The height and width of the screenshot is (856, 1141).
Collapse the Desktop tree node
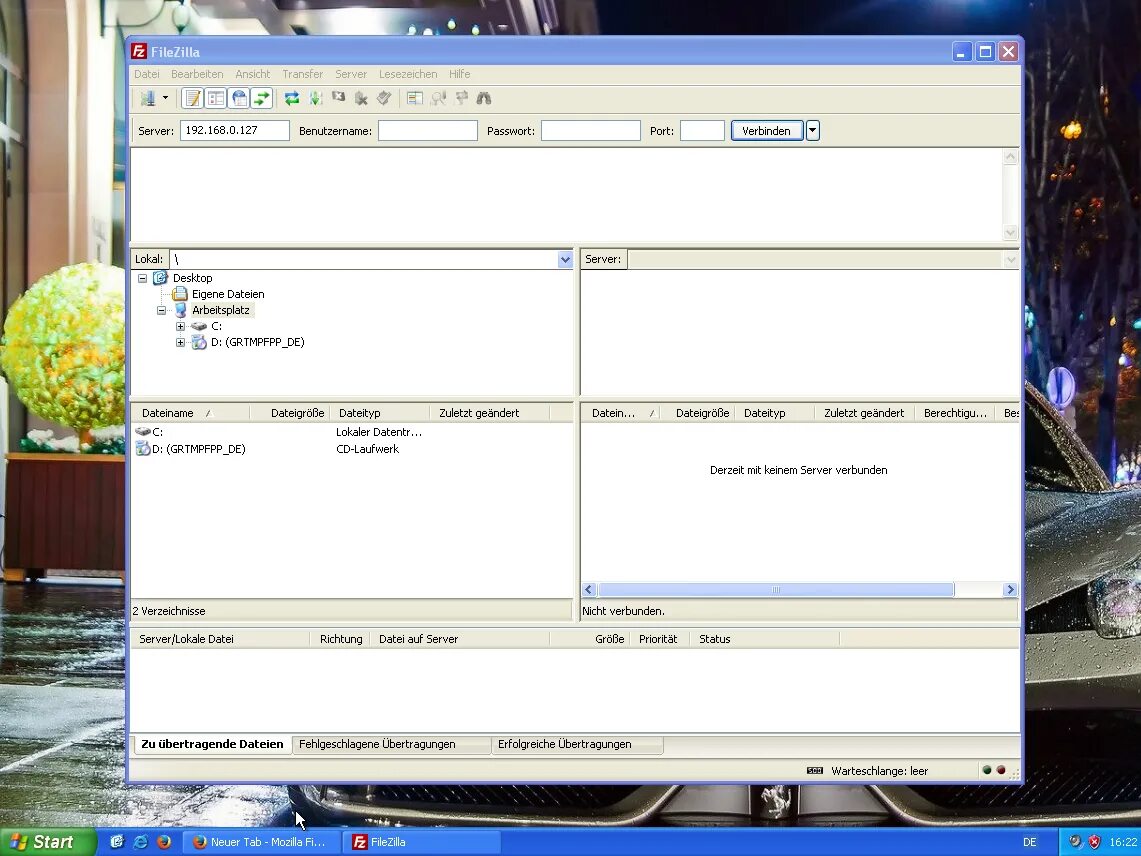pos(143,278)
